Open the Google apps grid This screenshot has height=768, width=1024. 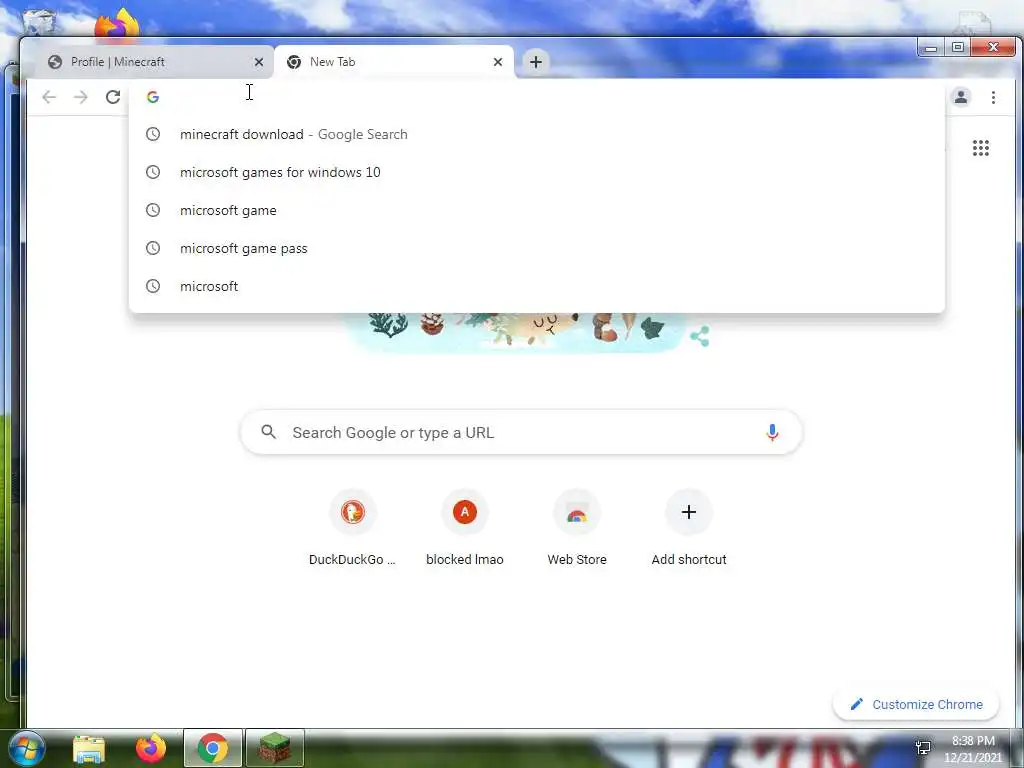tap(980, 148)
